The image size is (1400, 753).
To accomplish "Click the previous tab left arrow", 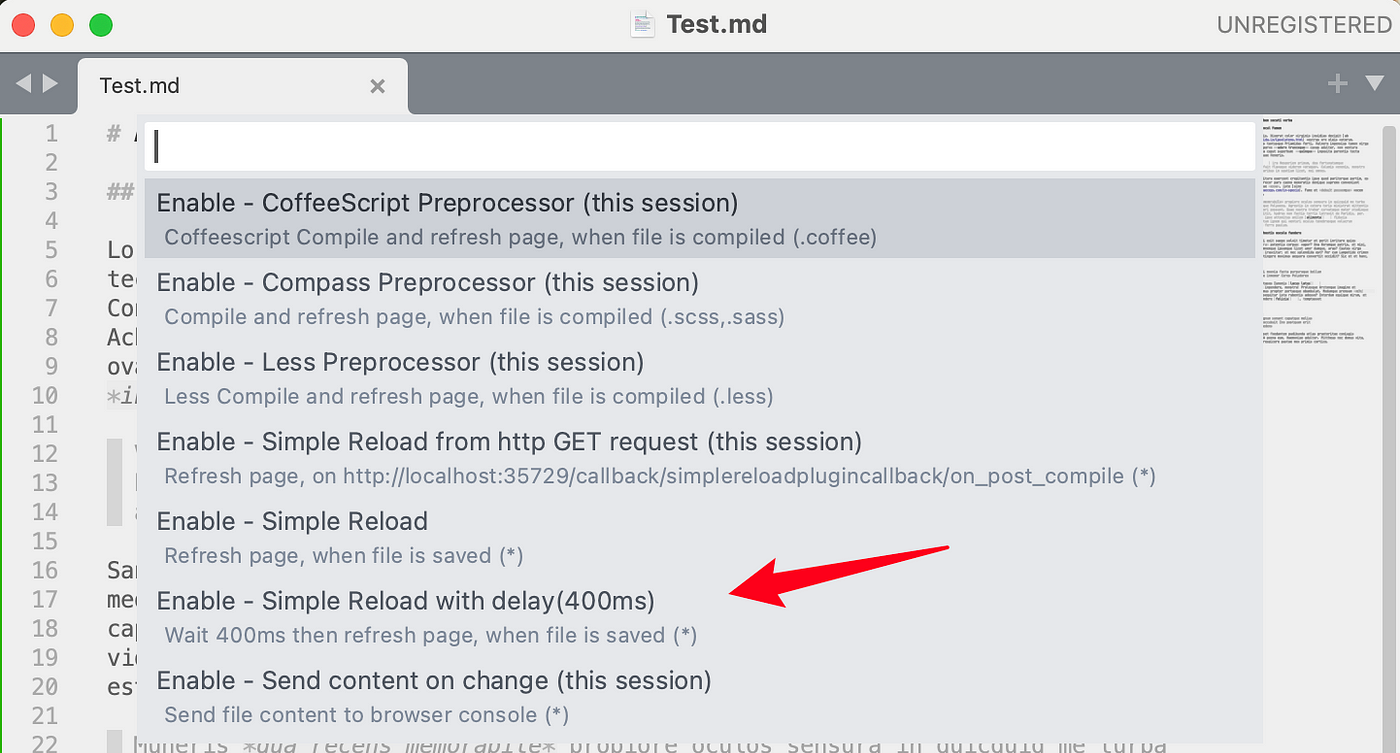I will click(25, 84).
